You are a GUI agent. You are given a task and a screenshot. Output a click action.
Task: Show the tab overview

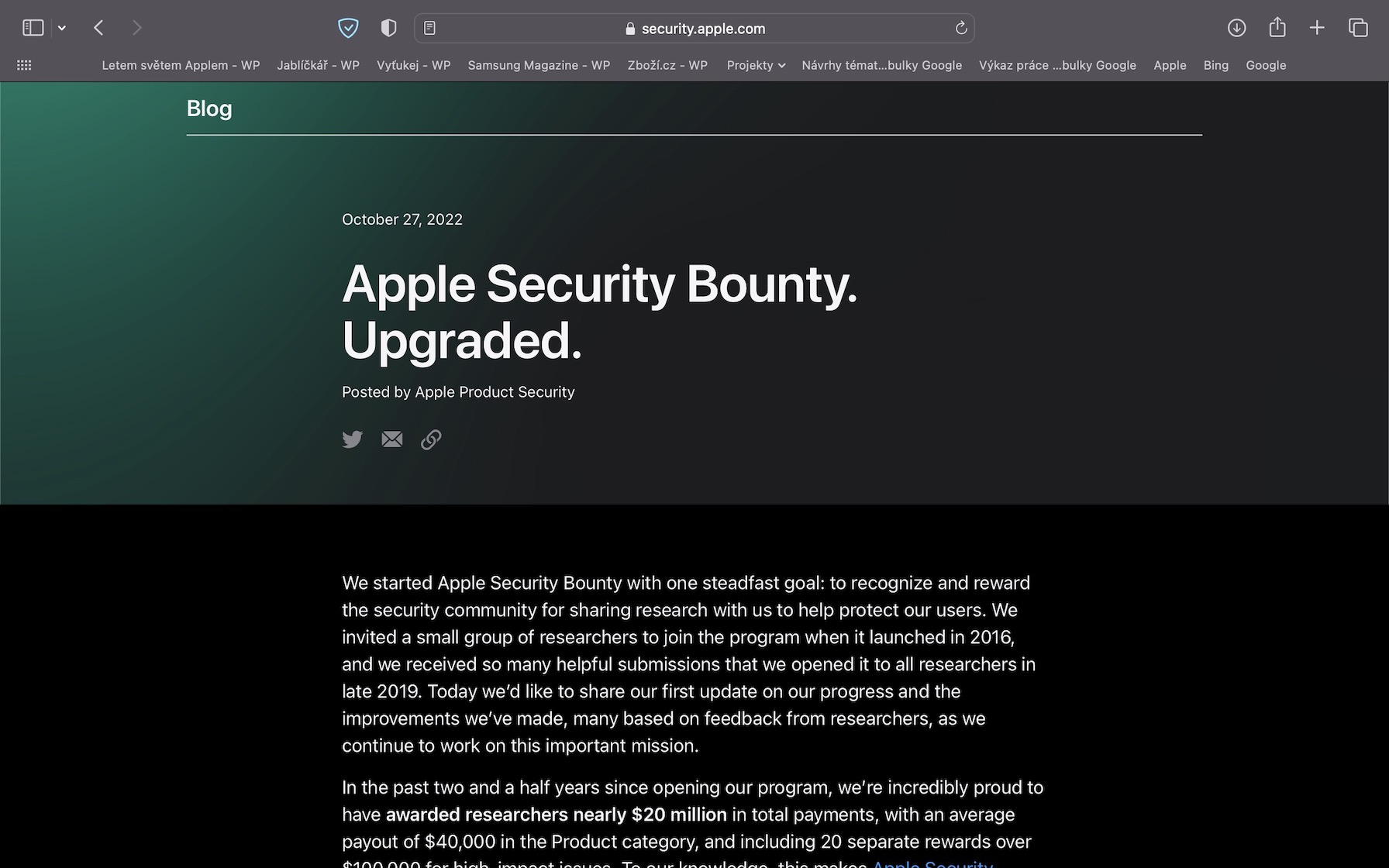point(1358,28)
